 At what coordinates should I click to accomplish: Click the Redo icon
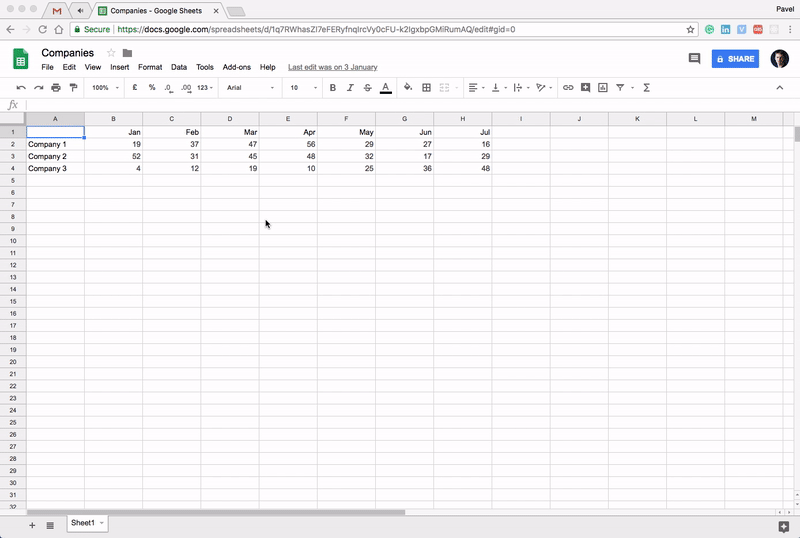pos(38,88)
